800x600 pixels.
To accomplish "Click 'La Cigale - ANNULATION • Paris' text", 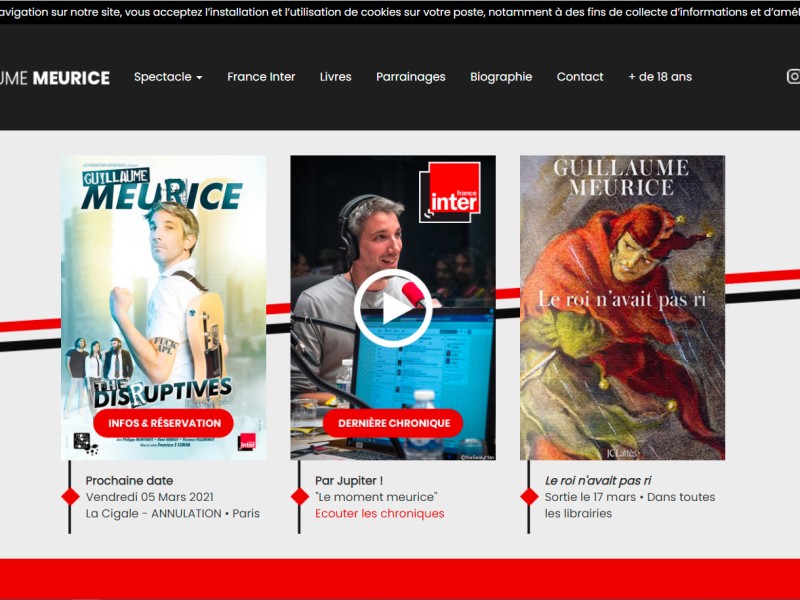I will click(x=172, y=513).
